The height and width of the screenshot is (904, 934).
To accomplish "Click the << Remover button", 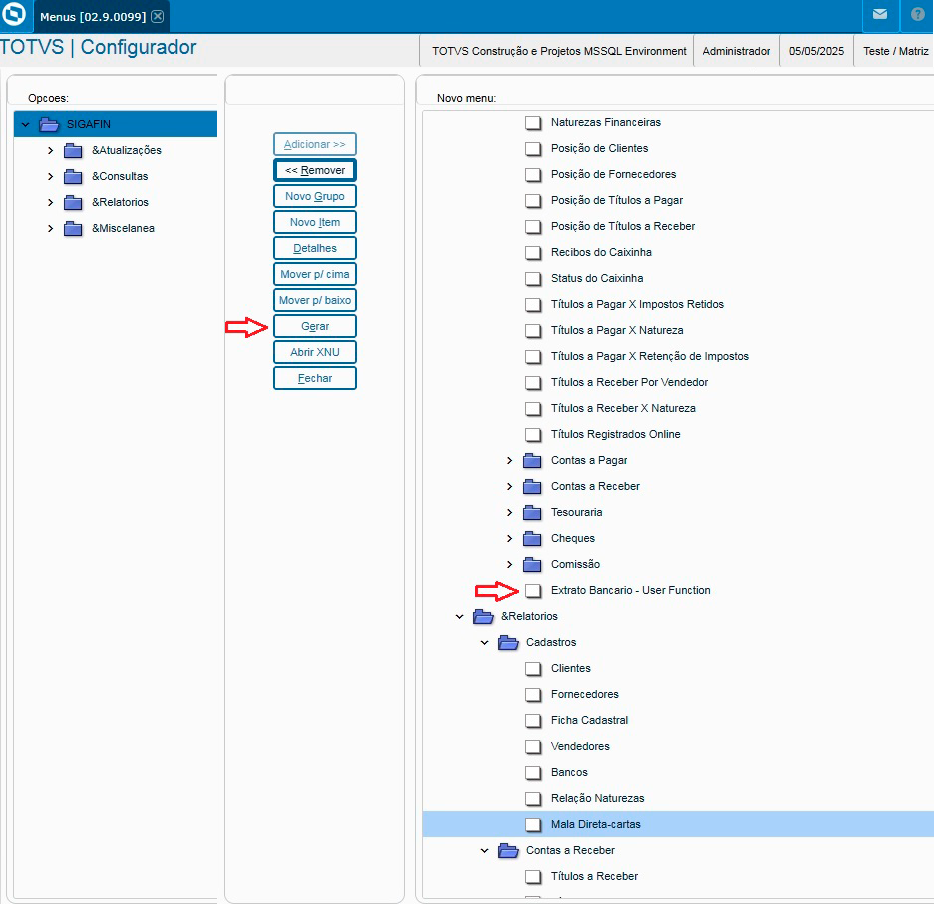I will point(315,170).
